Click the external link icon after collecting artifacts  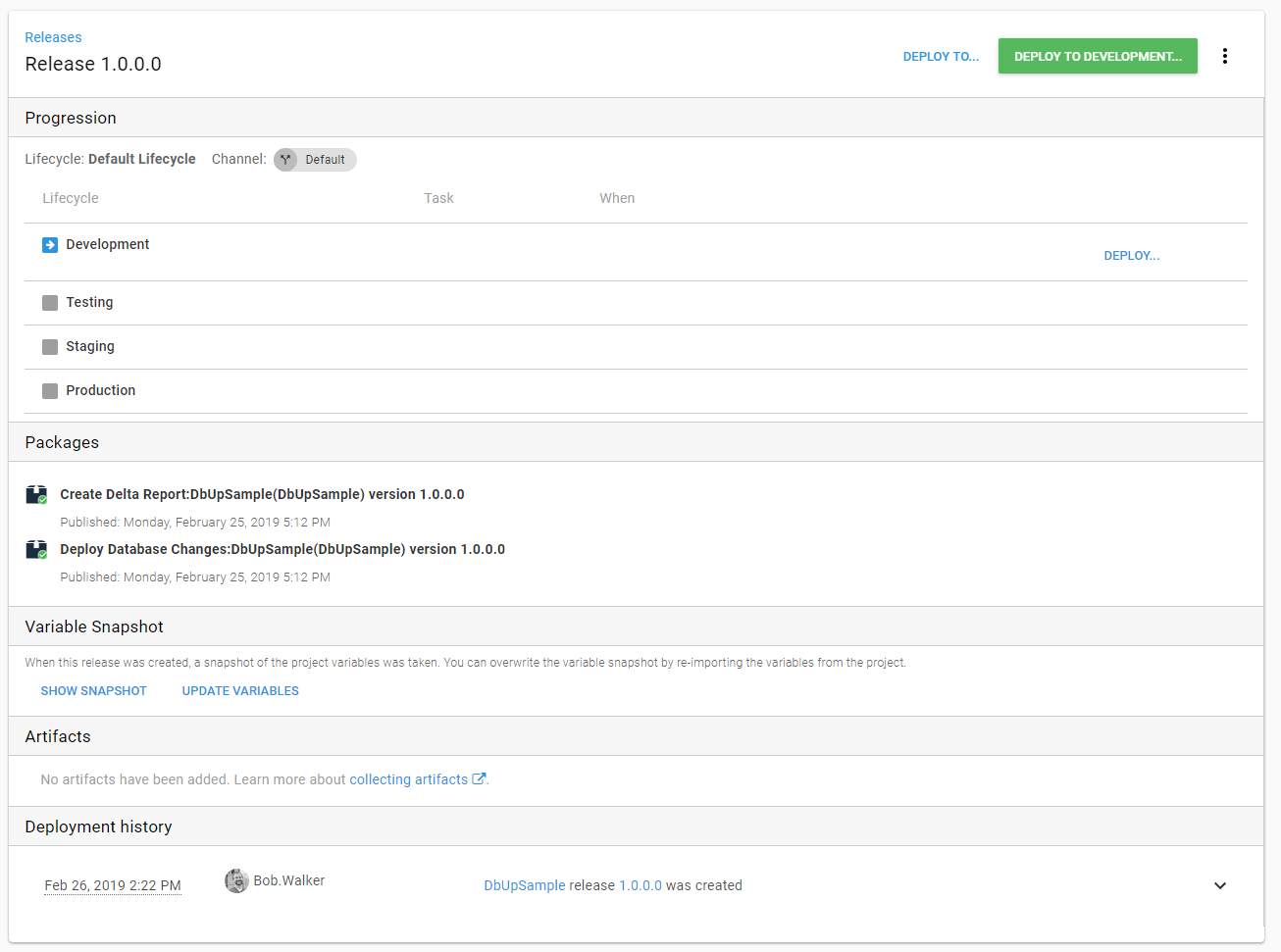[x=479, y=779]
